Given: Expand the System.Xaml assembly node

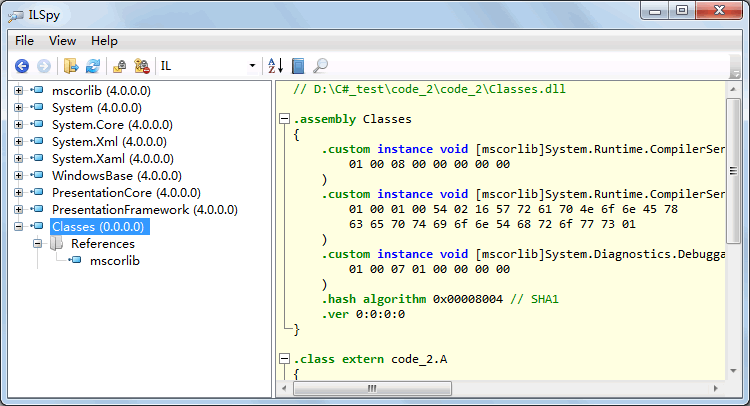Looking at the screenshot, I should click(x=19, y=158).
